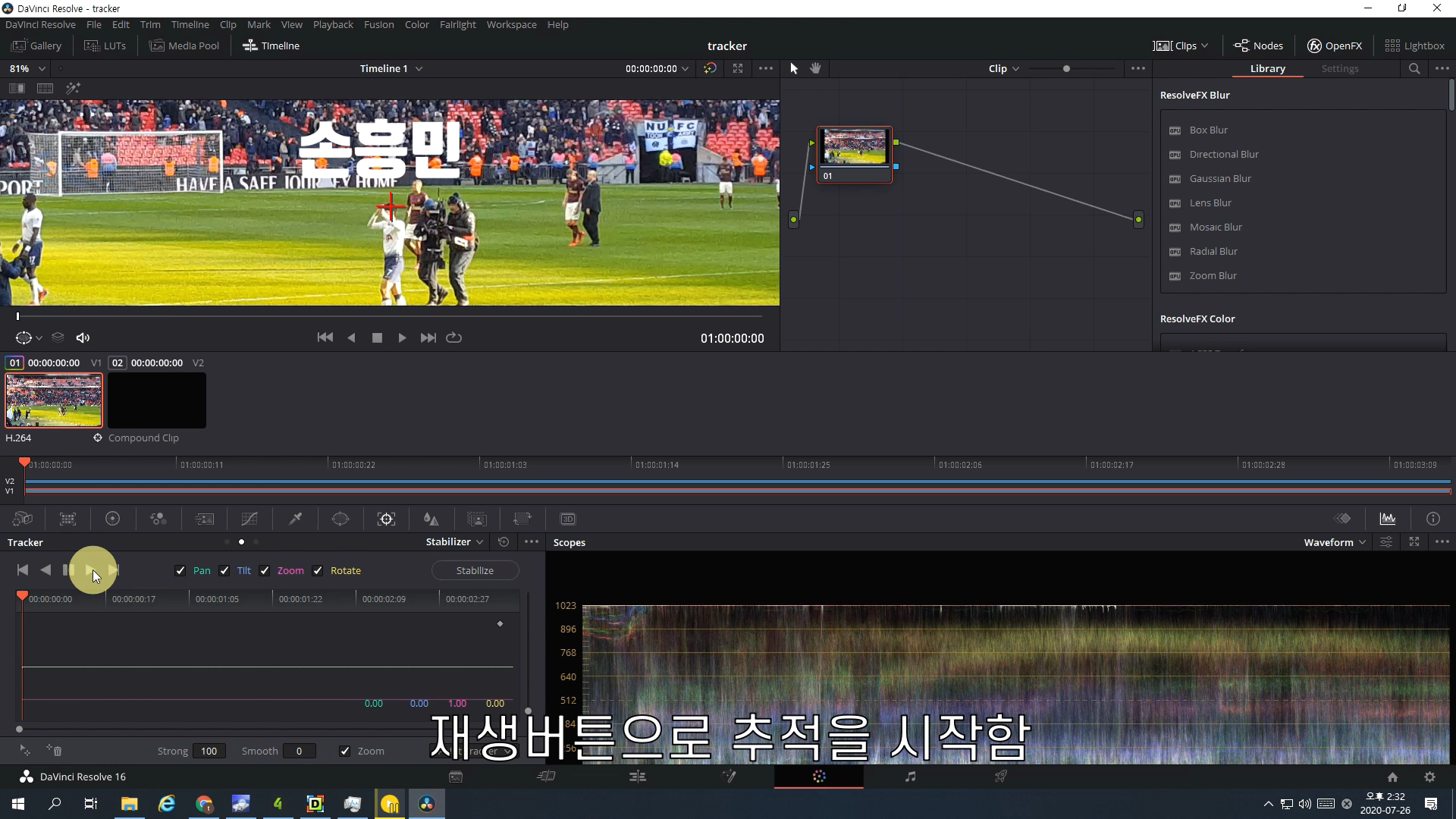Uncheck the Pan tracking checkbox

pyautogui.click(x=180, y=570)
